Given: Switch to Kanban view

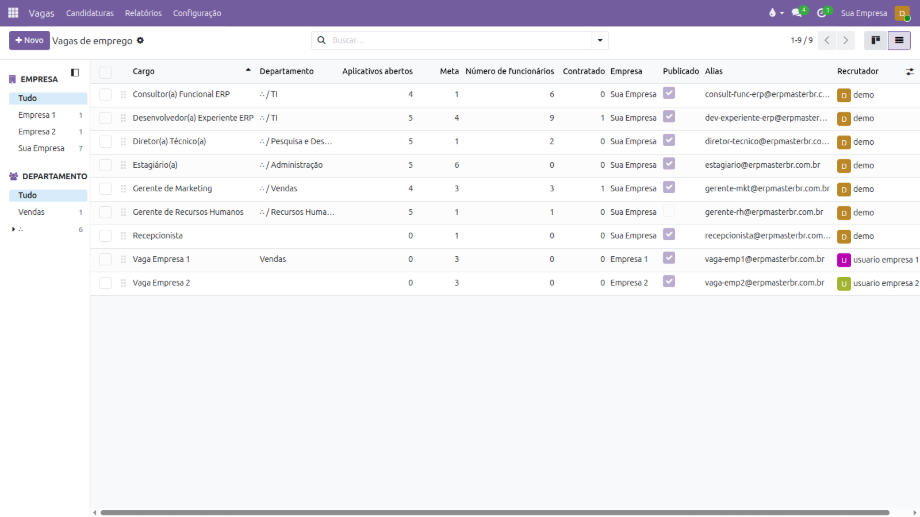Looking at the screenshot, I should point(876,41).
